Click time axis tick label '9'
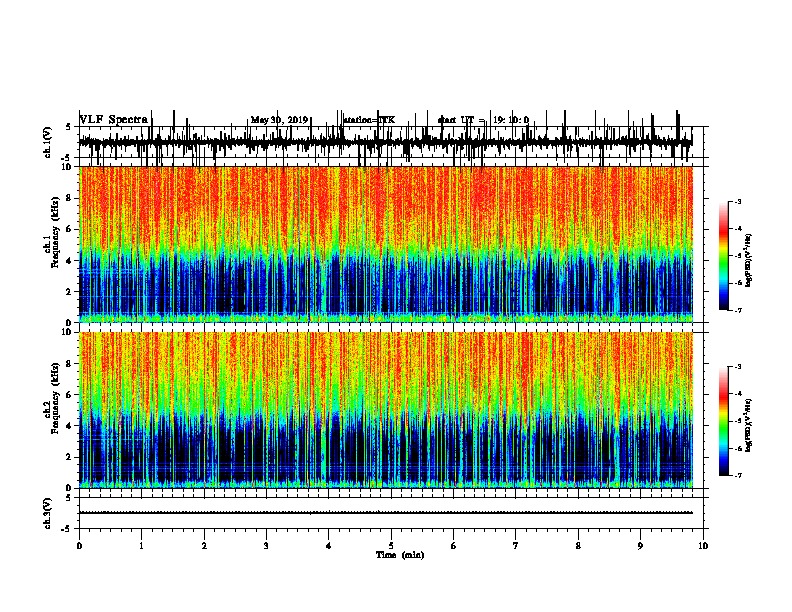 640,546
